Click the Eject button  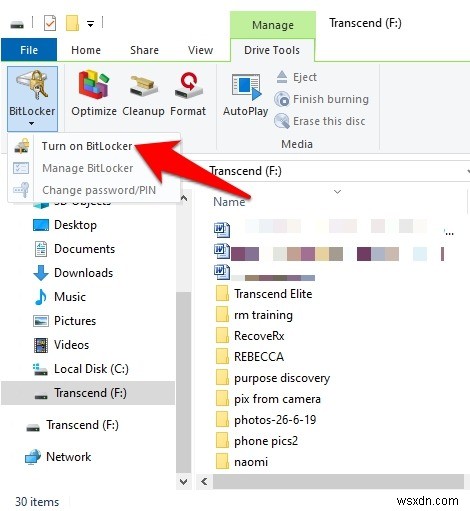[297, 77]
